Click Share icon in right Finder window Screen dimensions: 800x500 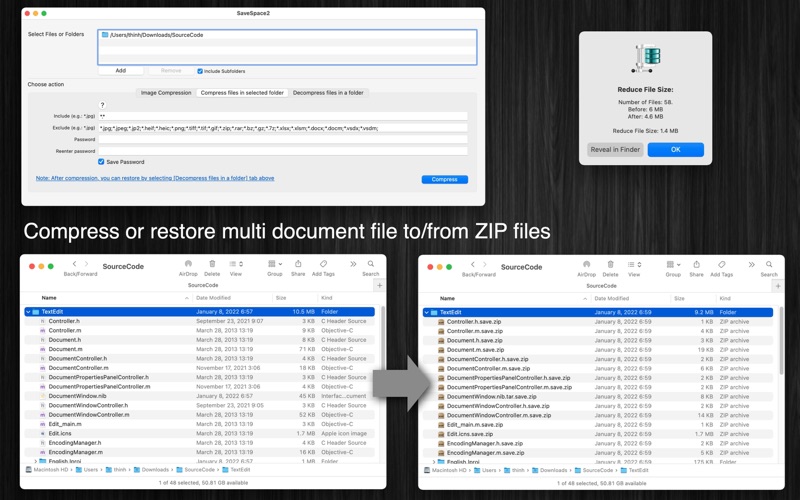pyautogui.click(x=696, y=264)
